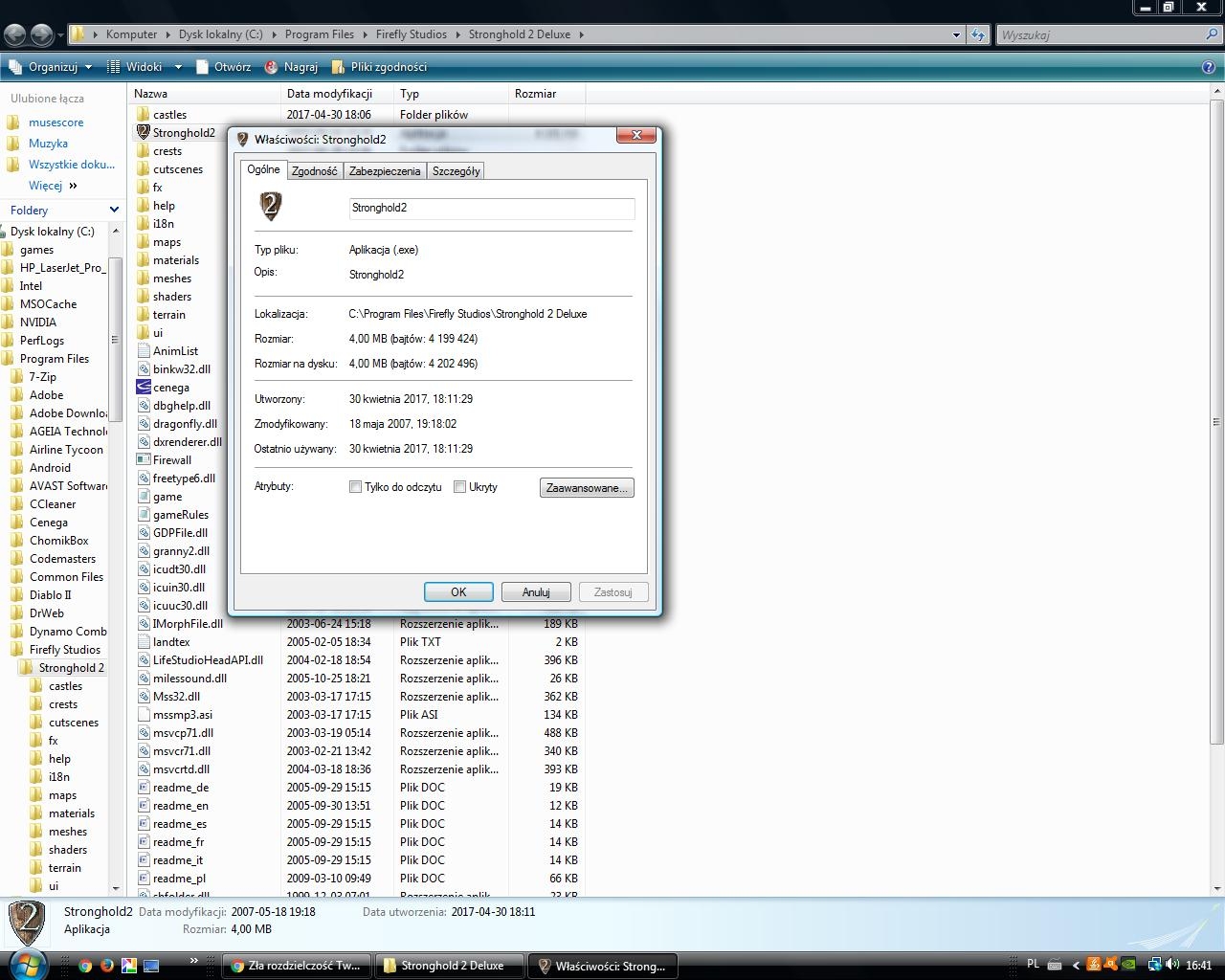This screenshot has height=980, width=1225.
Task: Open the musescore favorite link
Action: 56,122
